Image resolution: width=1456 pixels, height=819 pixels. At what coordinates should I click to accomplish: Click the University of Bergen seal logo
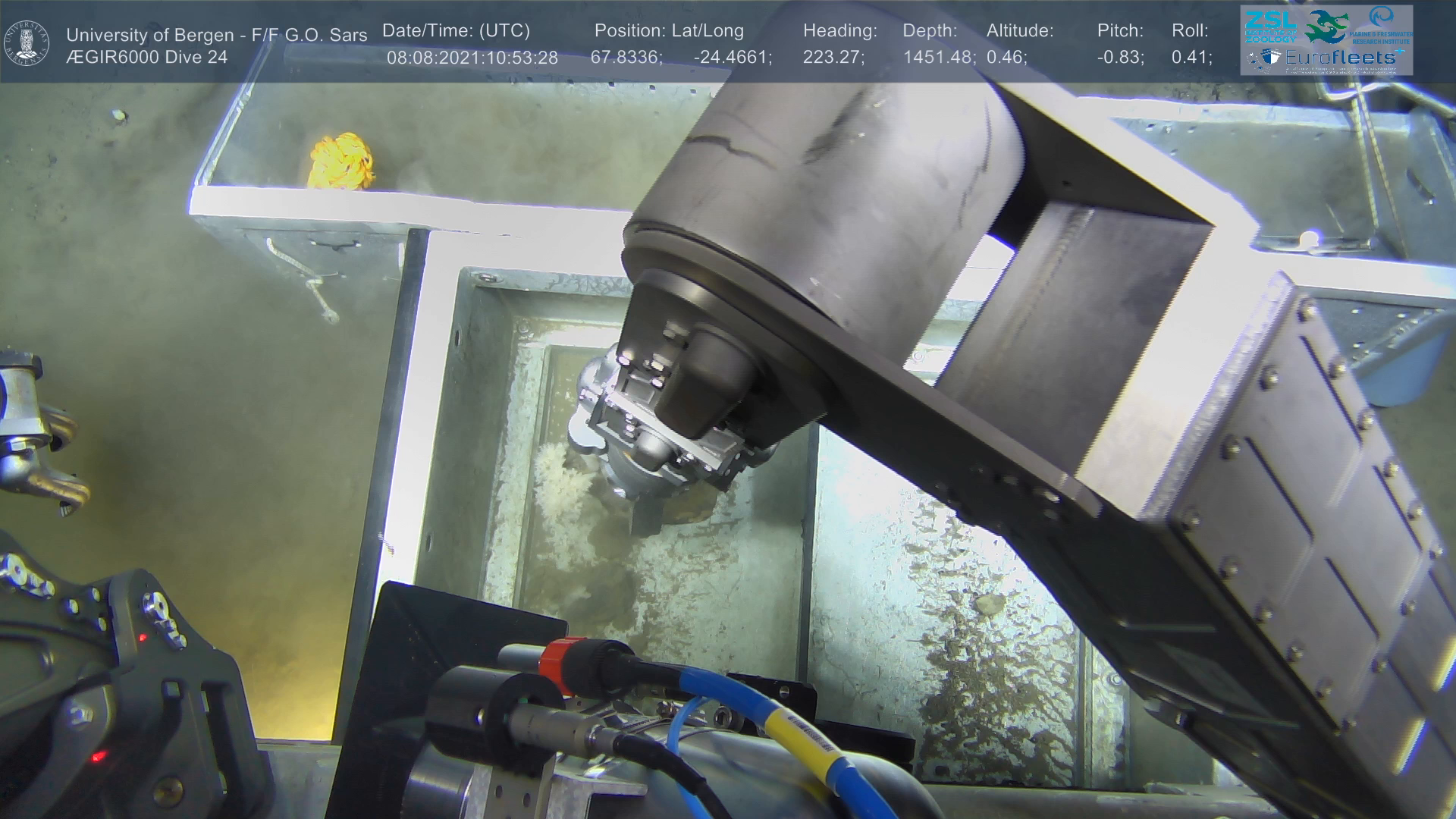point(27,43)
